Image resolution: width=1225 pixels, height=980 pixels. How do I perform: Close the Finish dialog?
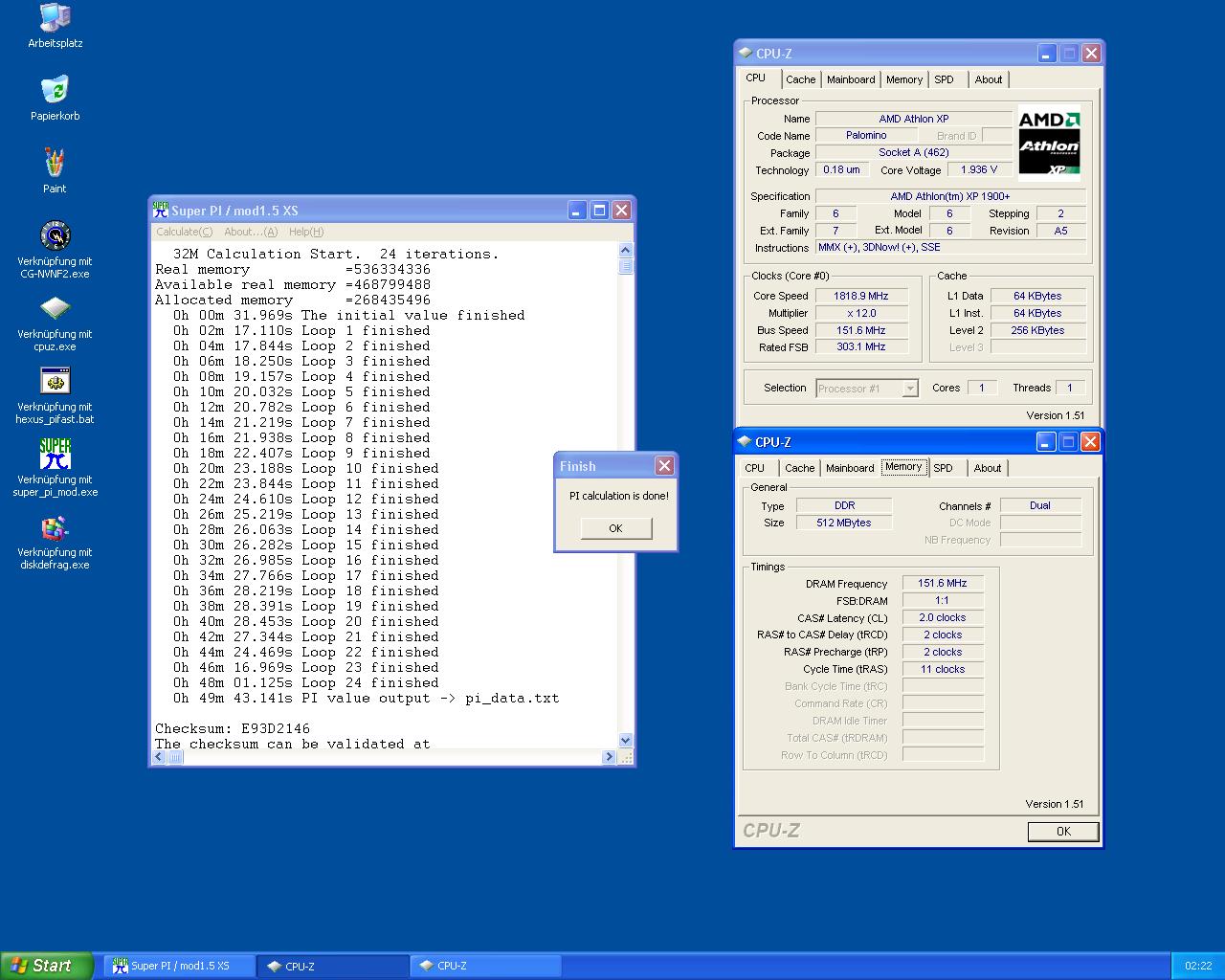(x=664, y=466)
